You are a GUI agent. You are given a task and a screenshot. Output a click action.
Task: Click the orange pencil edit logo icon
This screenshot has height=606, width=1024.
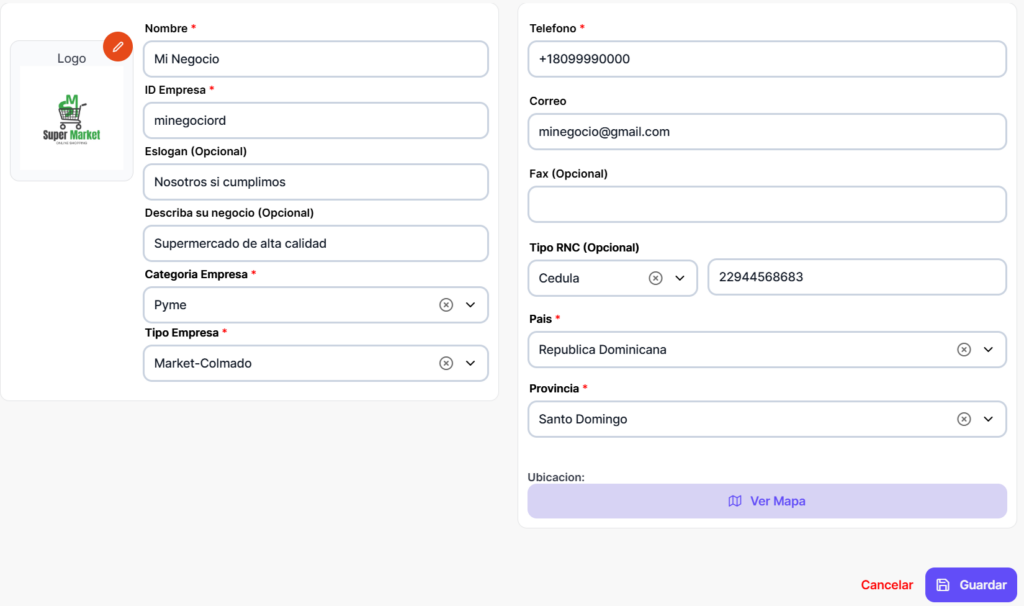coord(118,46)
